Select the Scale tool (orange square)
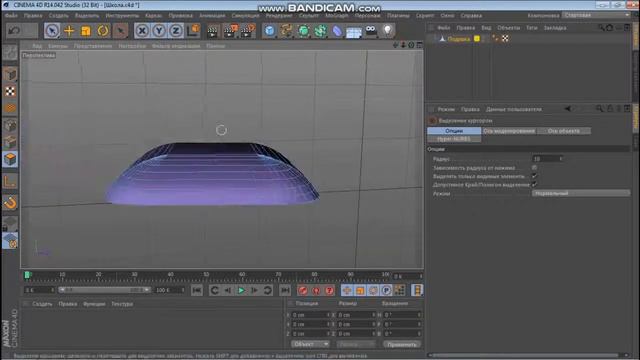 86,31
